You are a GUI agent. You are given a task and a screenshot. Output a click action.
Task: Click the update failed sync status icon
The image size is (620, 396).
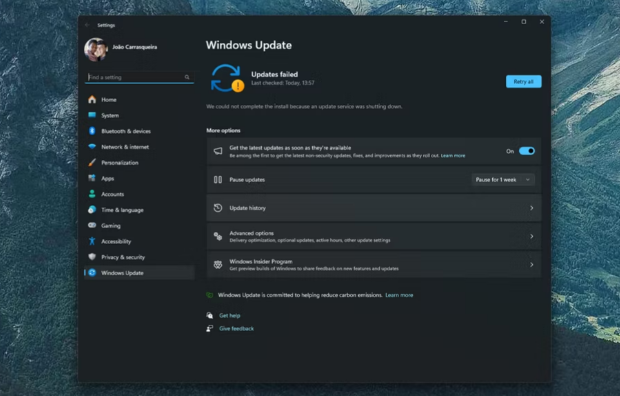pyautogui.click(x=227, y=78)
